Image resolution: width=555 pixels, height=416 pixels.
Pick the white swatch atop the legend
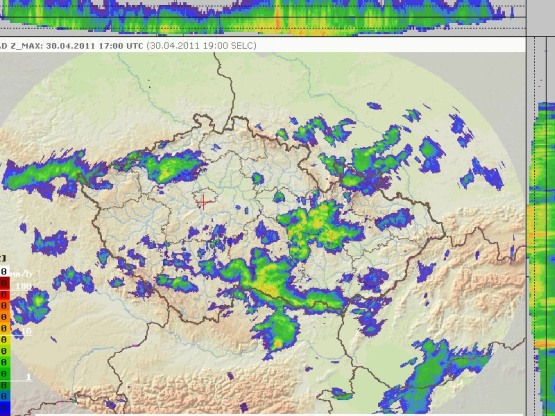click(x=4, y=272)
